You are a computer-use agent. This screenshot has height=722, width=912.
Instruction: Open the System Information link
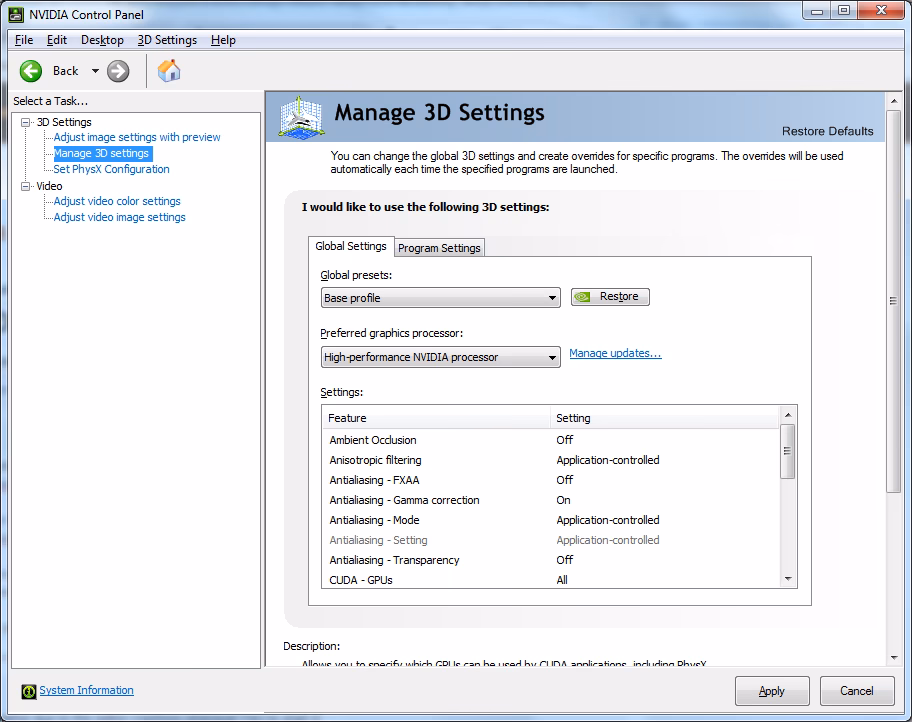tap(87, 691)
